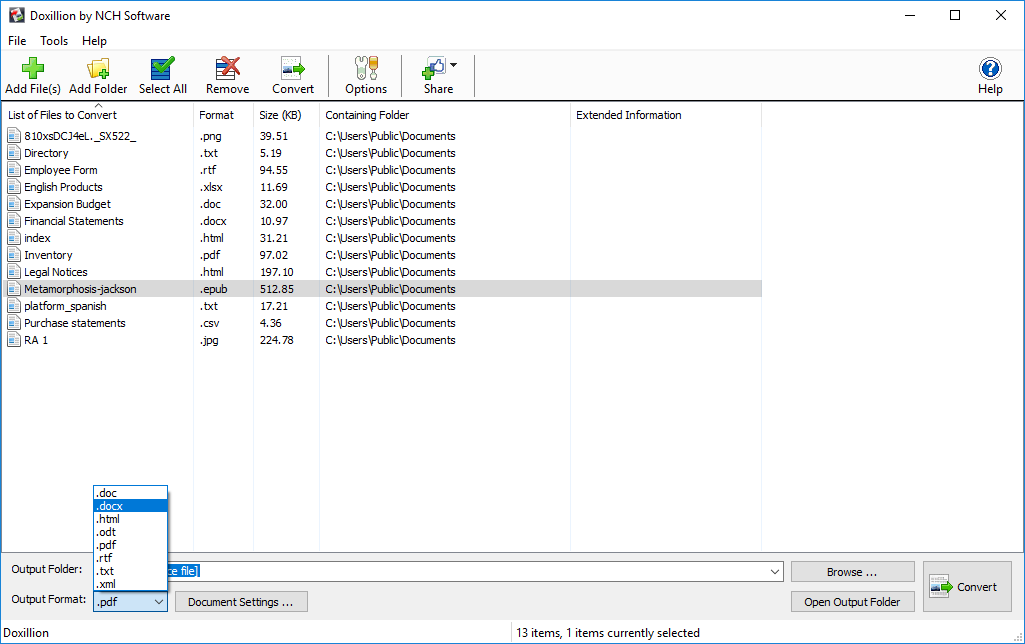This screenshot has width=1025, height=644.
Task: Open the Options toolbar icon
Action: tap(366, 68)
